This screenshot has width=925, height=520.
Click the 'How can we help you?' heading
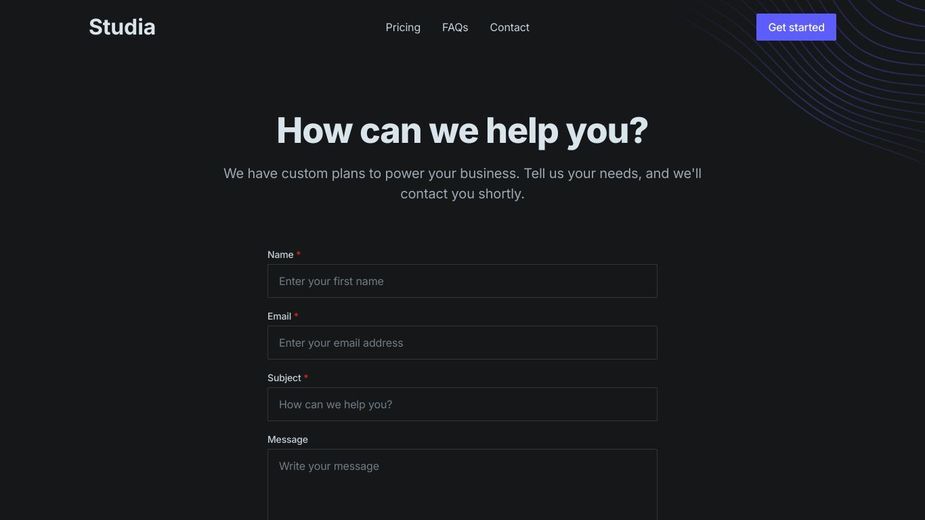462,131
